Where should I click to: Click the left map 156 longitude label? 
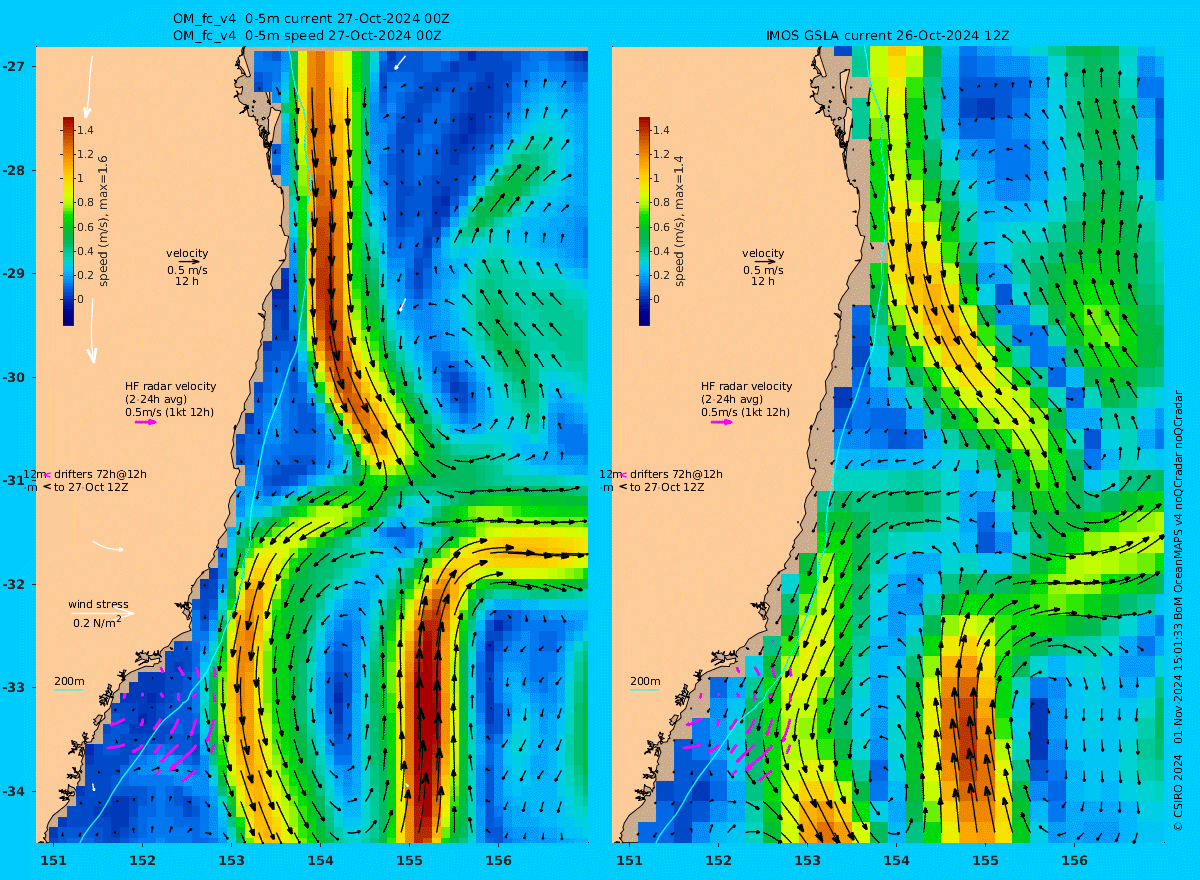(x=498, y=860)
